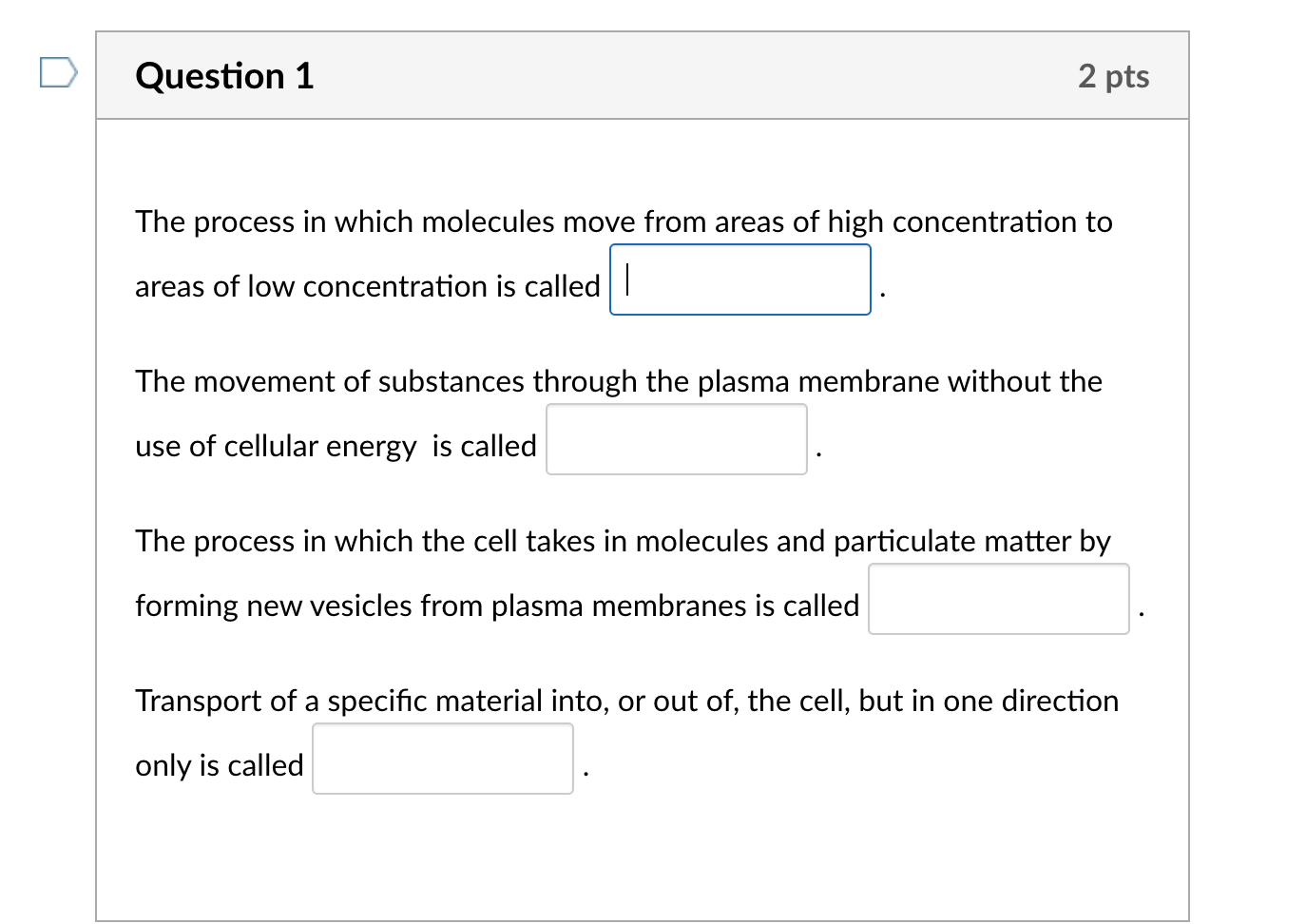The image size is (1306, 924).
Task: Focus the blank after "cellular energy is called"
Action: coord(676,439)
